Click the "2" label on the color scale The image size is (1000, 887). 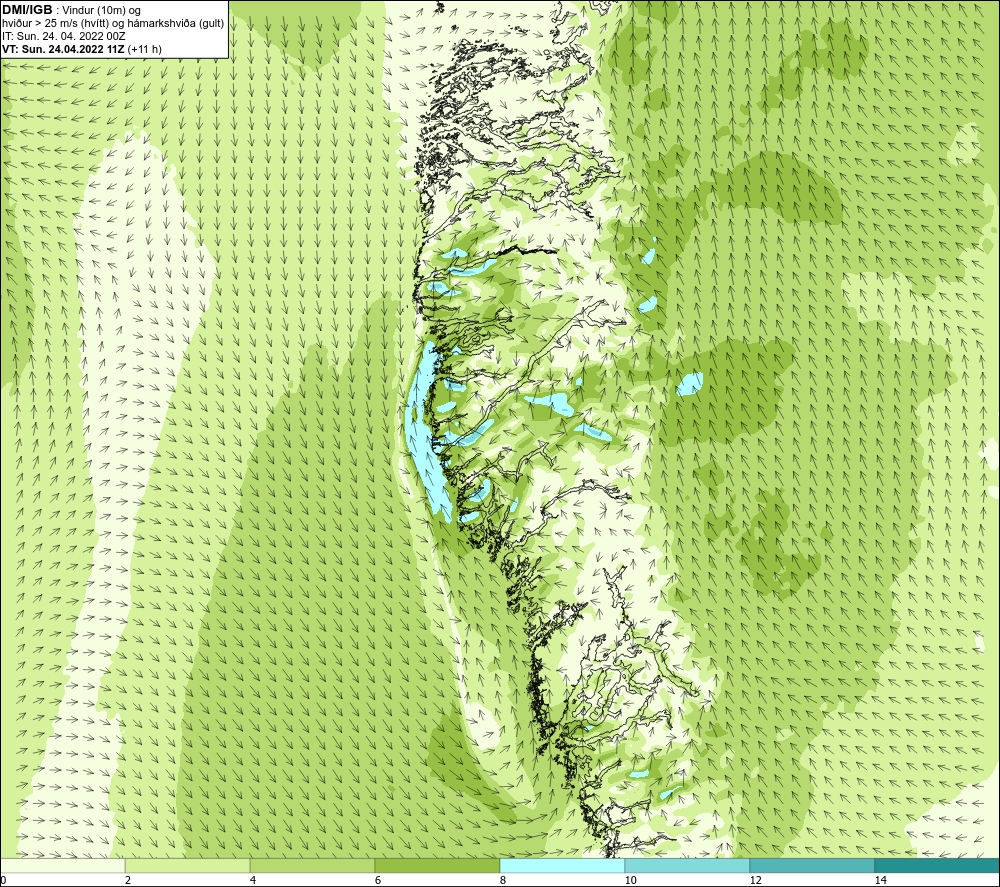128,880
